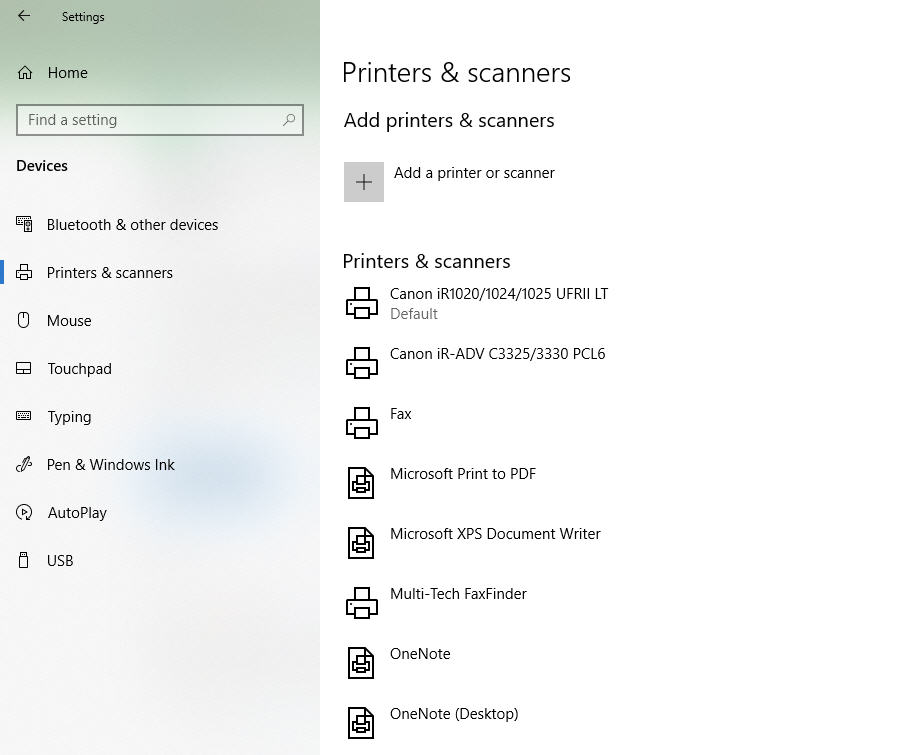Go to AutoPlay settings
Viewport: 902px width, 755px height.
[x=77, y=513]
